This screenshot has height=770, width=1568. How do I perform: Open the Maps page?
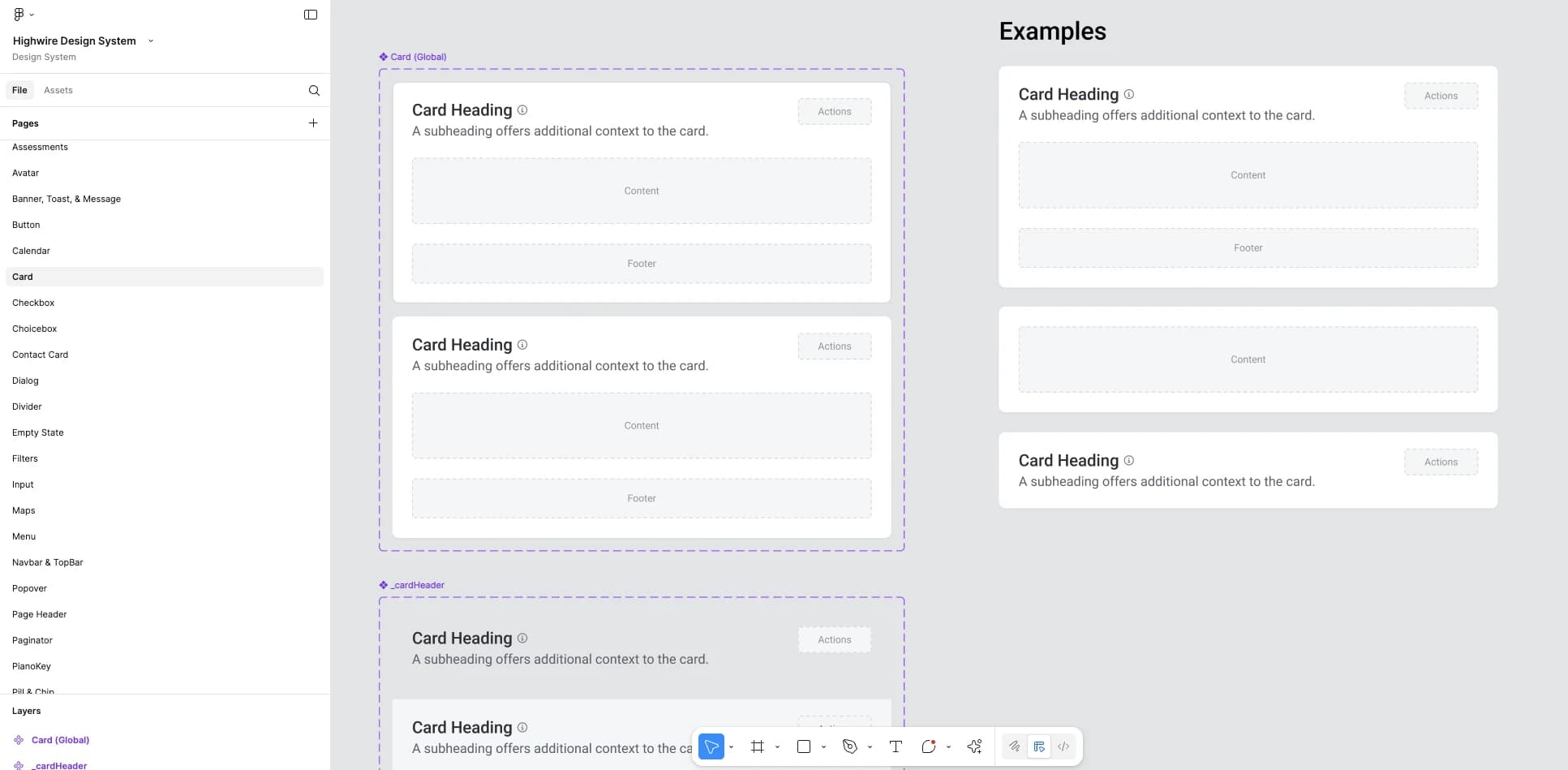click(164, 510)
